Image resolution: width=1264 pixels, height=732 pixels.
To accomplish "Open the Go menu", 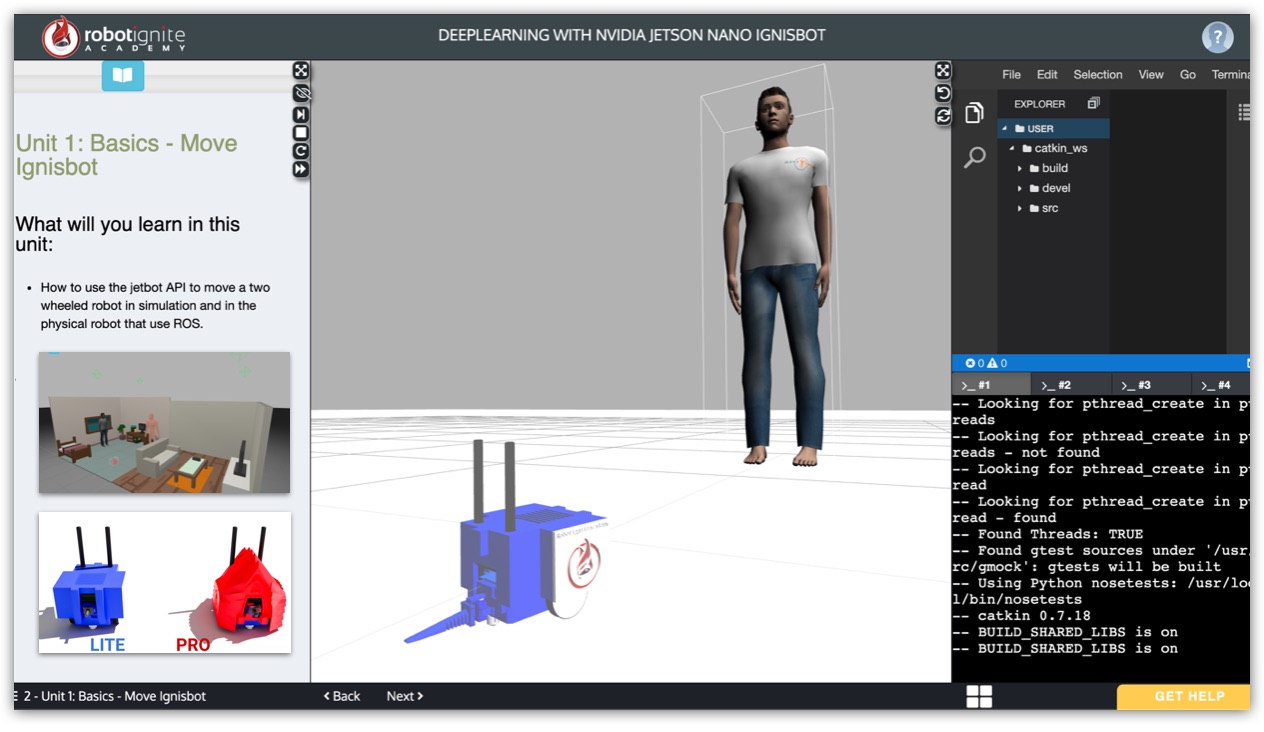I will pyautogui.click(x=1188, y=75).
